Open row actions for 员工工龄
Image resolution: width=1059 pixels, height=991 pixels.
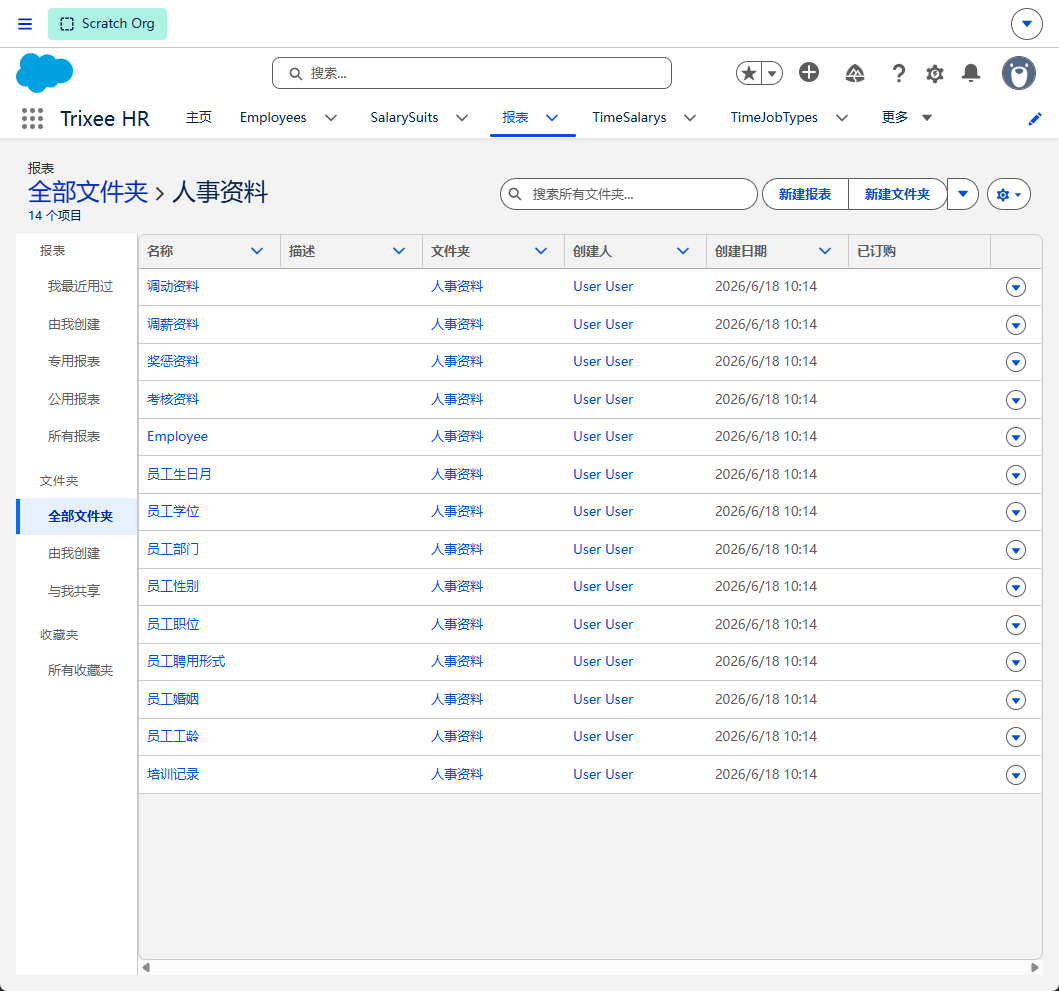[x=1015, y=737]
